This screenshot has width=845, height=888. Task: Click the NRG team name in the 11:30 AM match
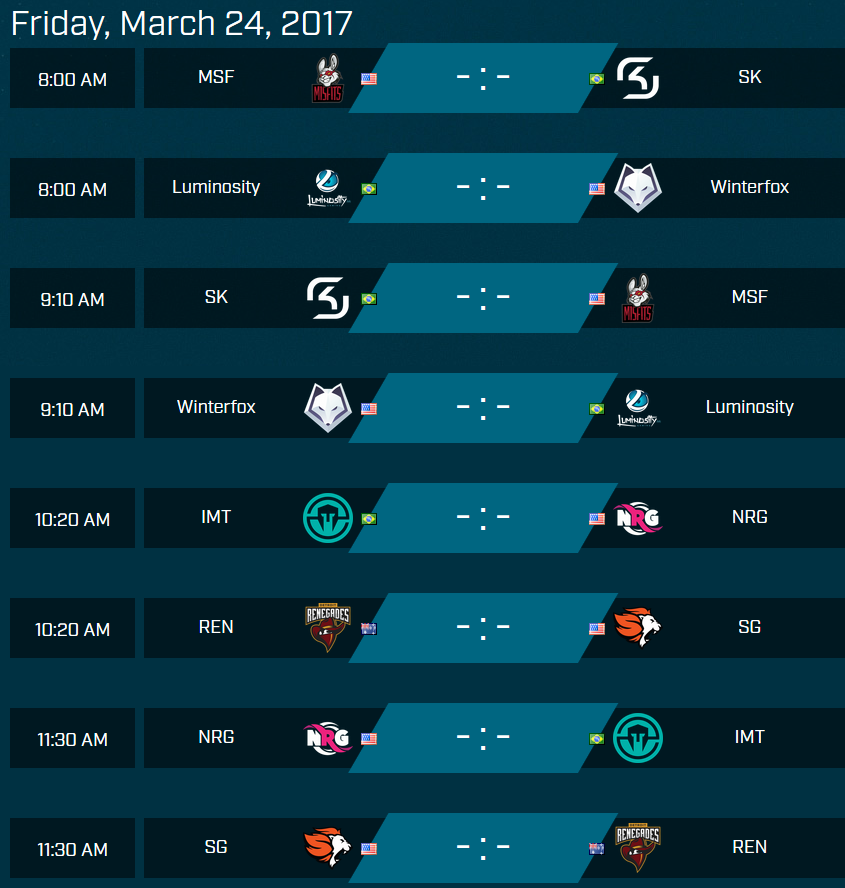(216, 737)
